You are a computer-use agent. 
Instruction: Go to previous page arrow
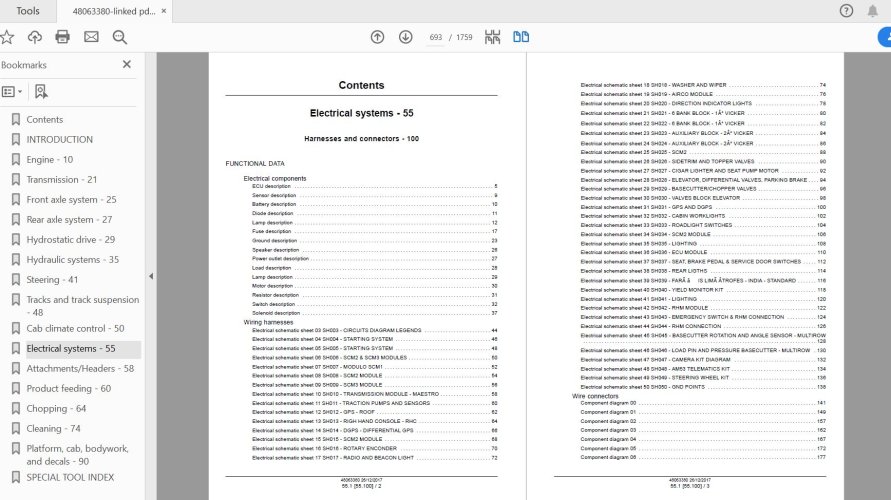point(377,38)
